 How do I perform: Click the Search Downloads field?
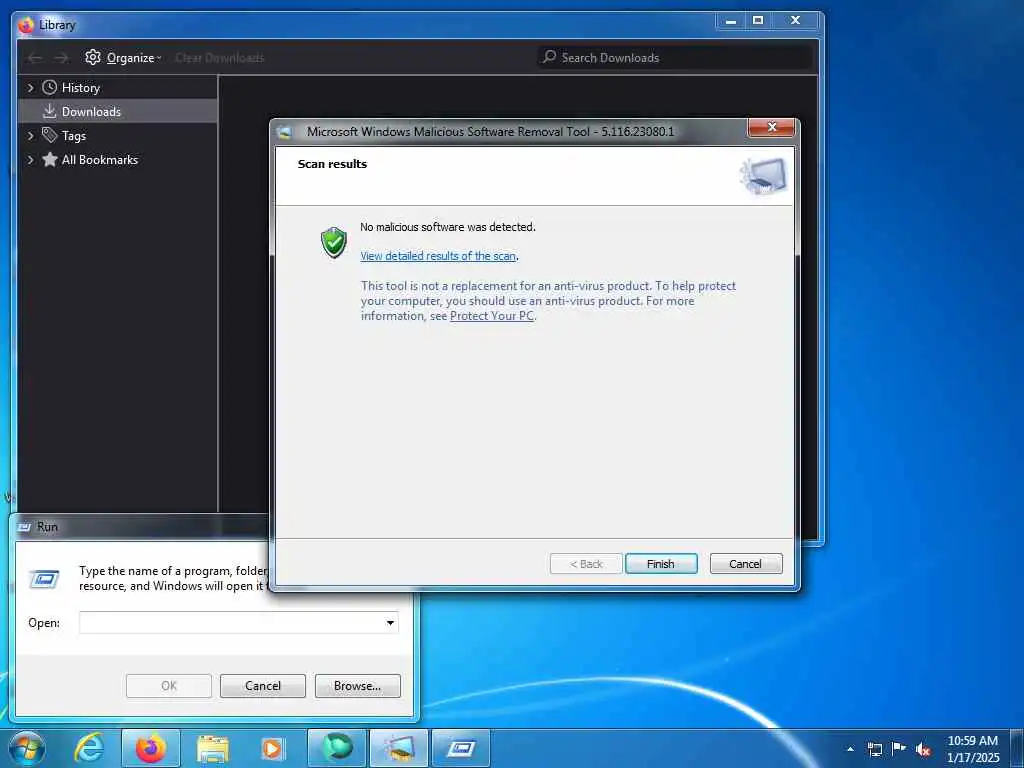pyautogui.click(x=675, y=57)
